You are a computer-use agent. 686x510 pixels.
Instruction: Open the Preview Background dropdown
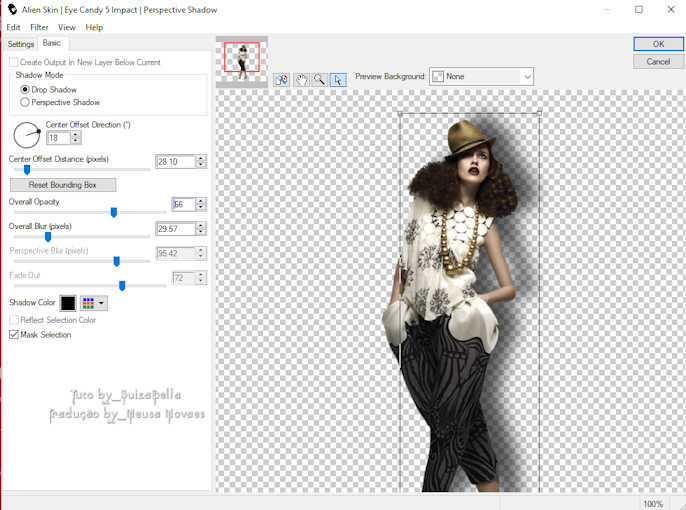pyautogui.click(x=481, y=77)
